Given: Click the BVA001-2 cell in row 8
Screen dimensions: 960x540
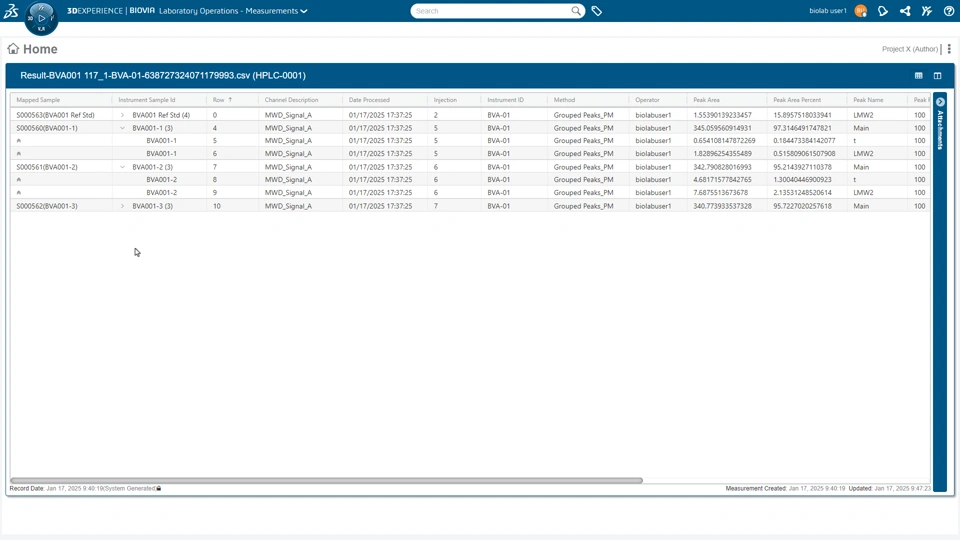Looking at the screenshot, I should pos(162,179).
